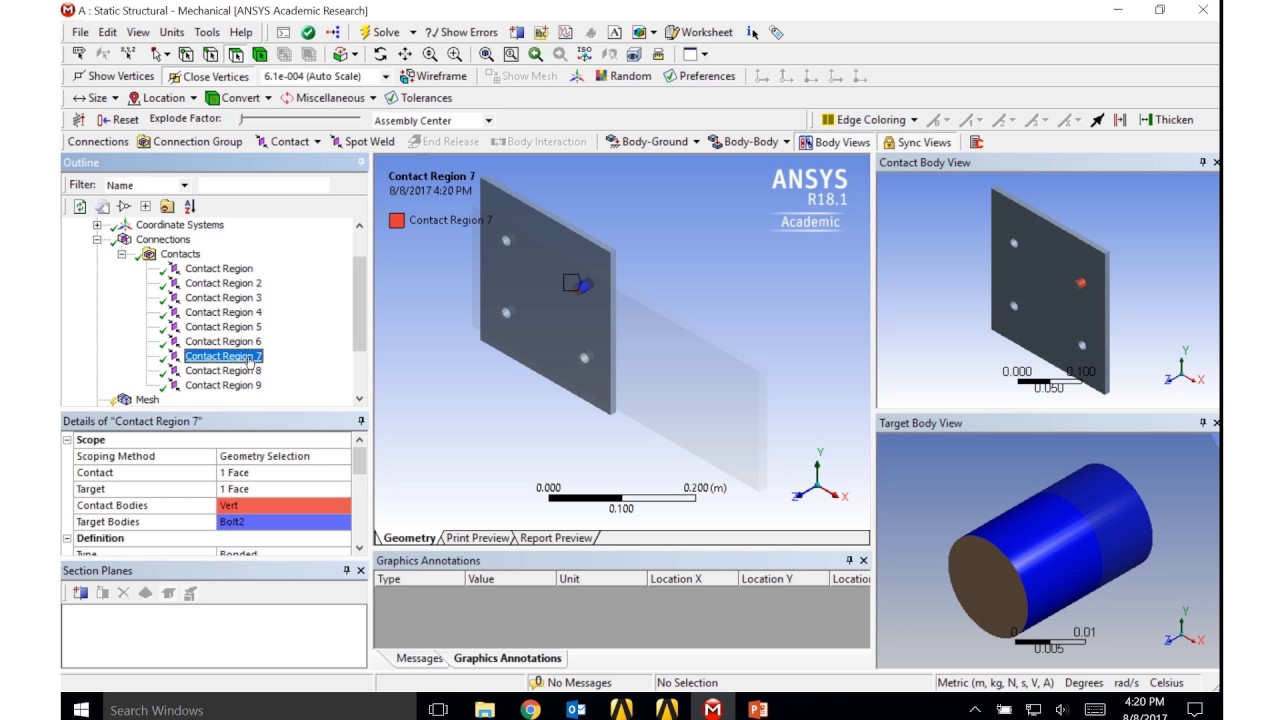This screenshot has height=720, width=1280.
Task: Toggle Close Vertices
Action: coord(208,76)
